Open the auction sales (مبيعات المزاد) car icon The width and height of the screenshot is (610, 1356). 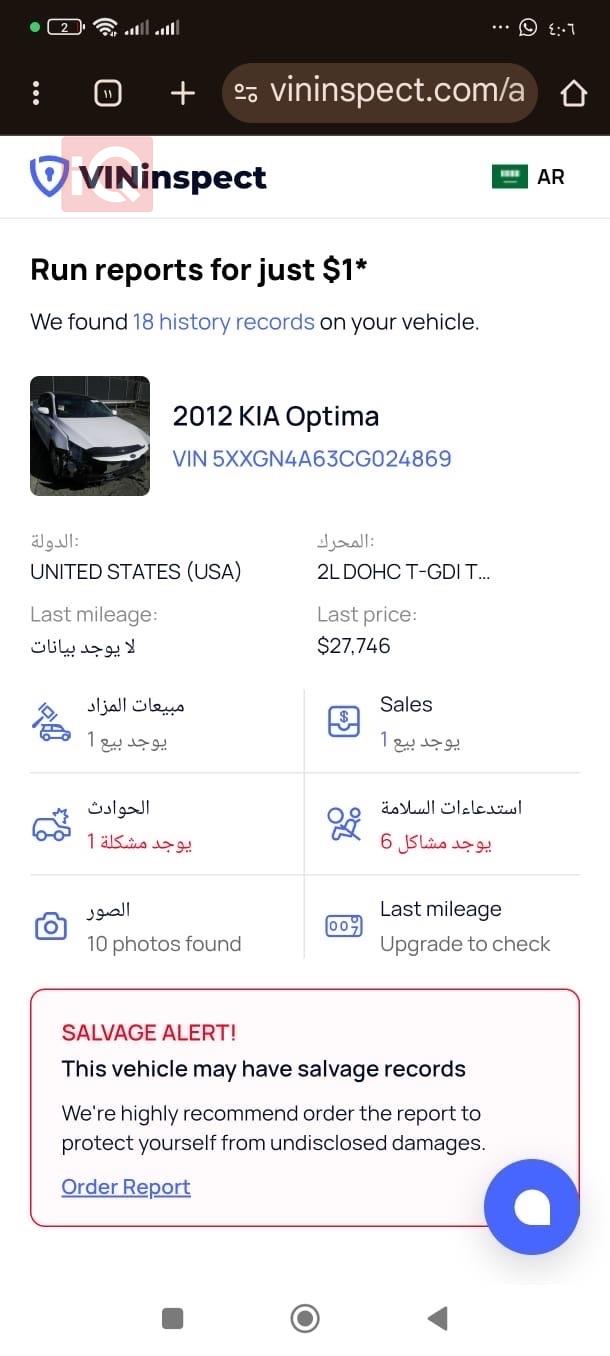[x=50, y=722]
